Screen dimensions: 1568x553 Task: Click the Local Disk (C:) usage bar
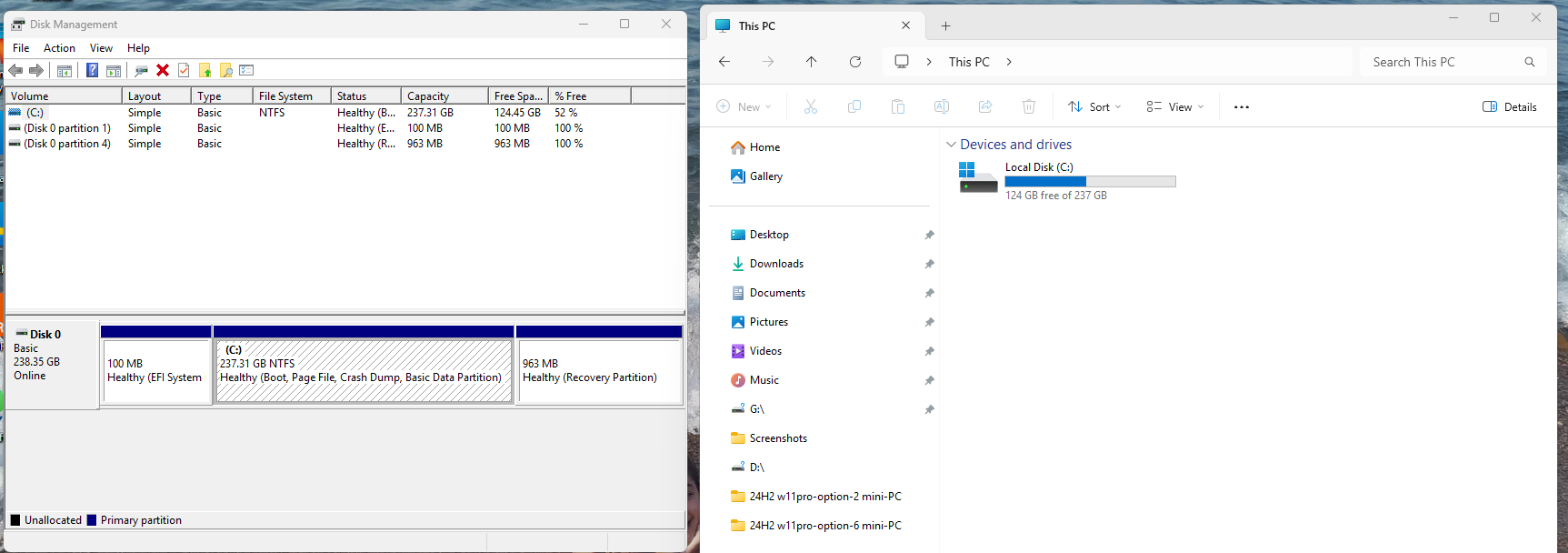(1090, 181)
